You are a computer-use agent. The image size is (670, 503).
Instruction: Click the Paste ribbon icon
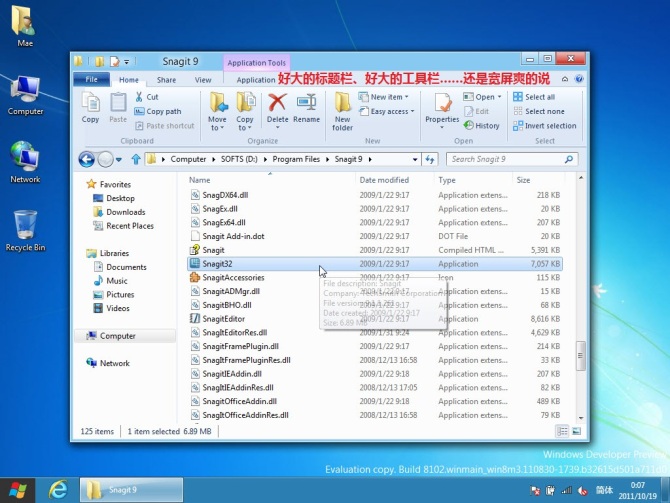118,108
